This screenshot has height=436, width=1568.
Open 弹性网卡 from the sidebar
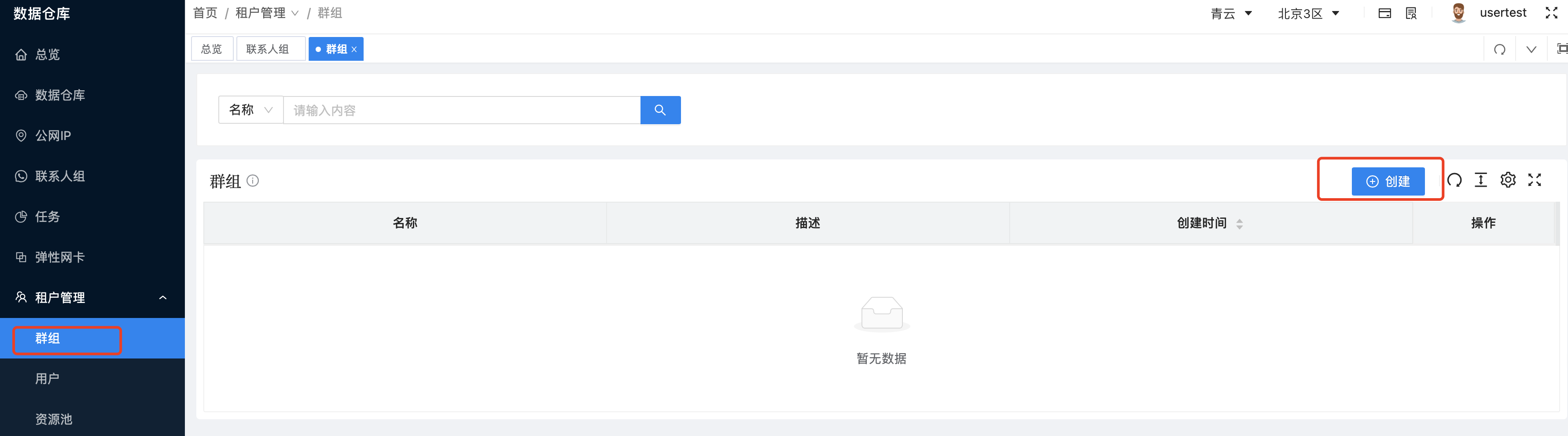60,257
